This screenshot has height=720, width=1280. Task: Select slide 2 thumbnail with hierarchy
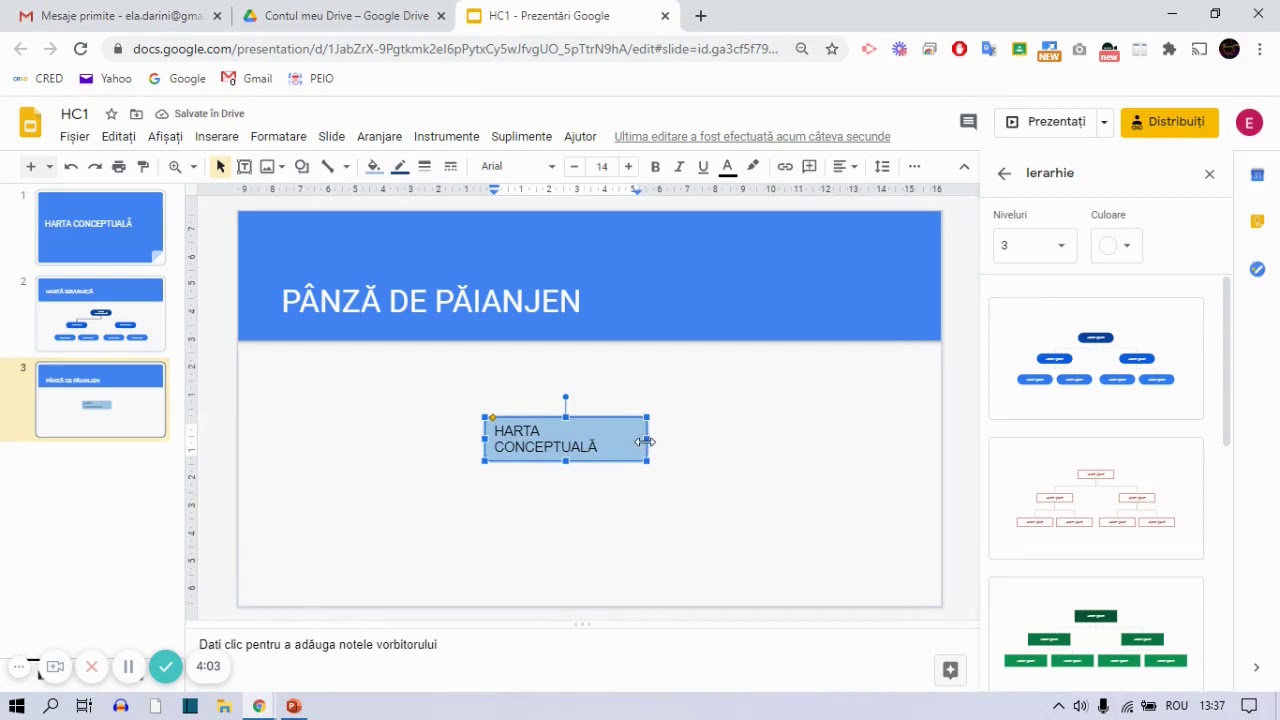click(100, 315)
